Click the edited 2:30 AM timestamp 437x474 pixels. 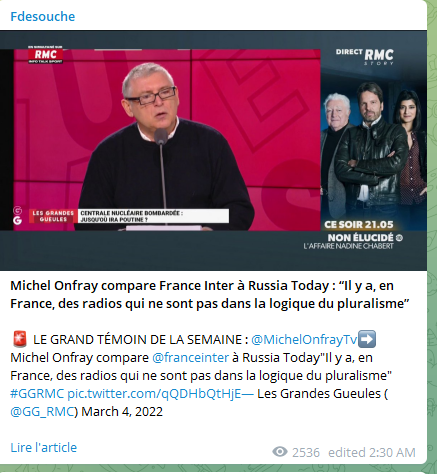pos(372,452)
